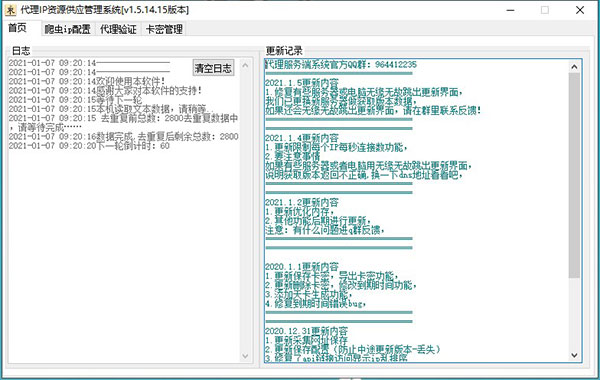Open the 代理验证 tab
The width and height of the screenshot is (600, 380).
click(x=118, y=29)
